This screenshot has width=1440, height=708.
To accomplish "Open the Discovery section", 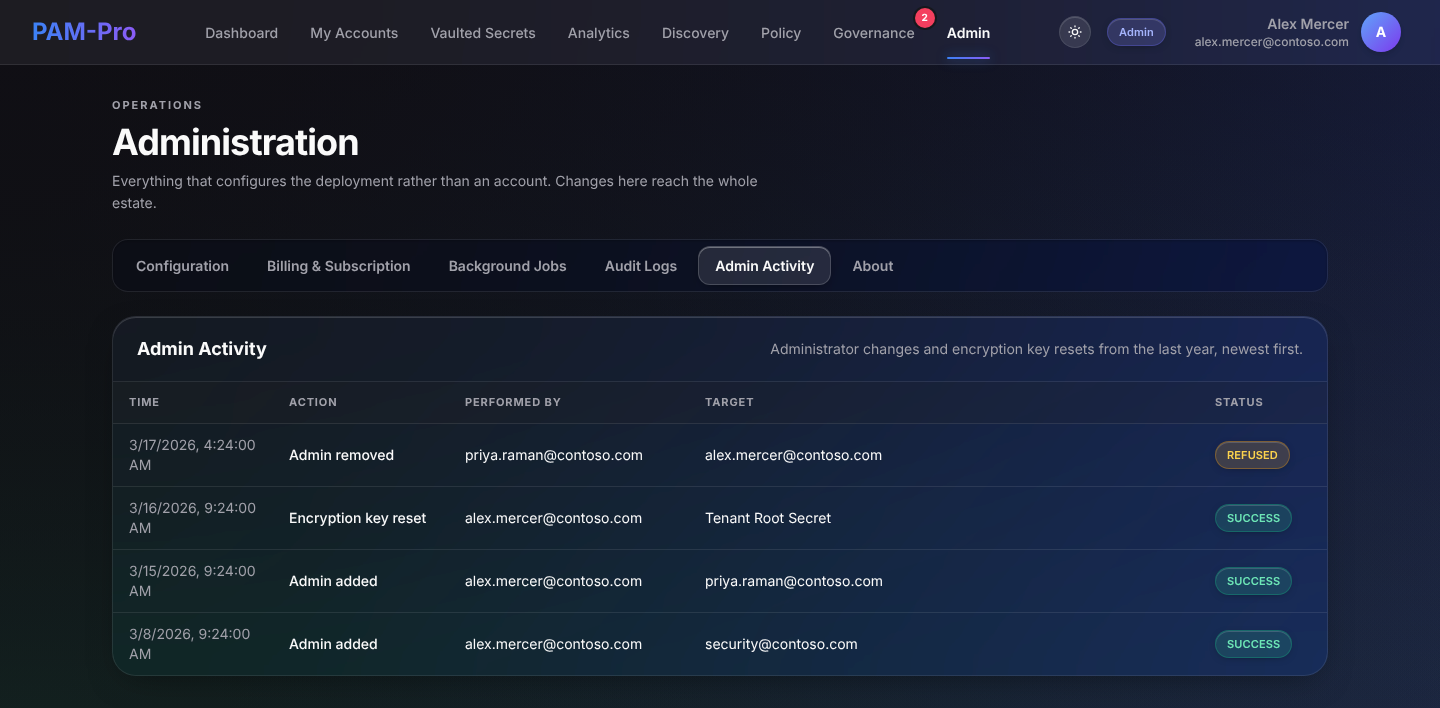I will tap(695, 33).
